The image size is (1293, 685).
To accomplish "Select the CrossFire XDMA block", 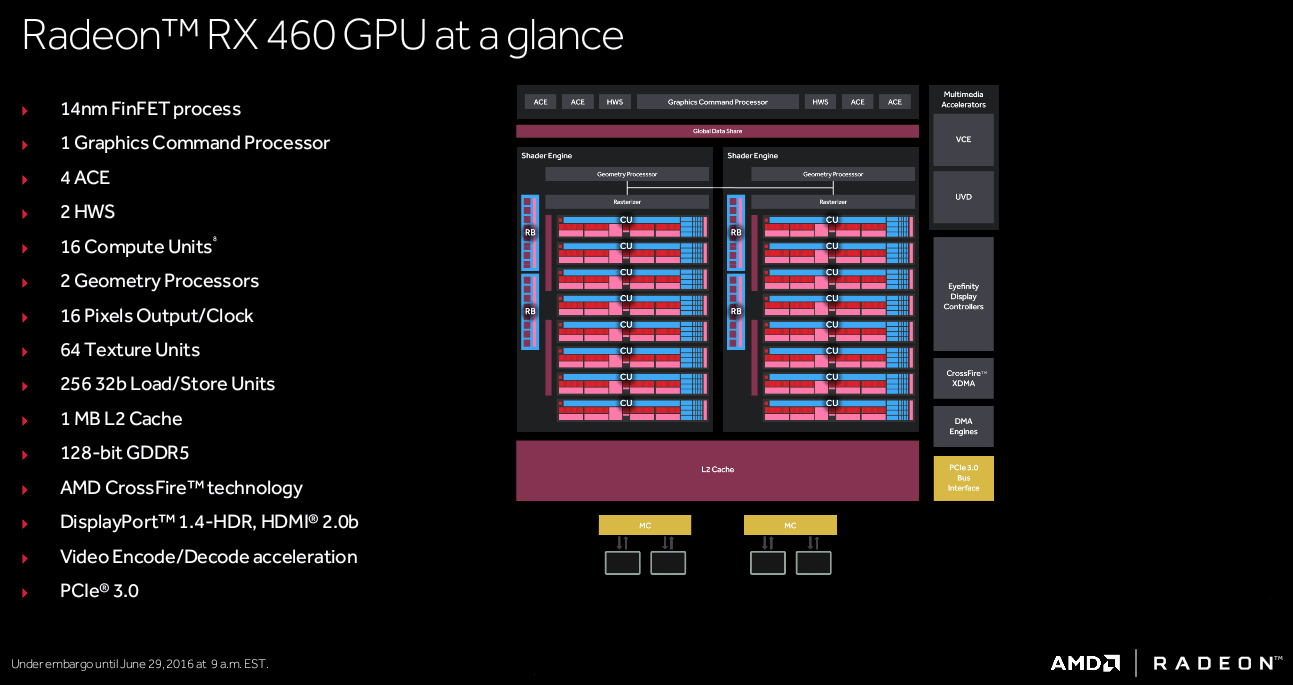I will [x=963, y=379].
